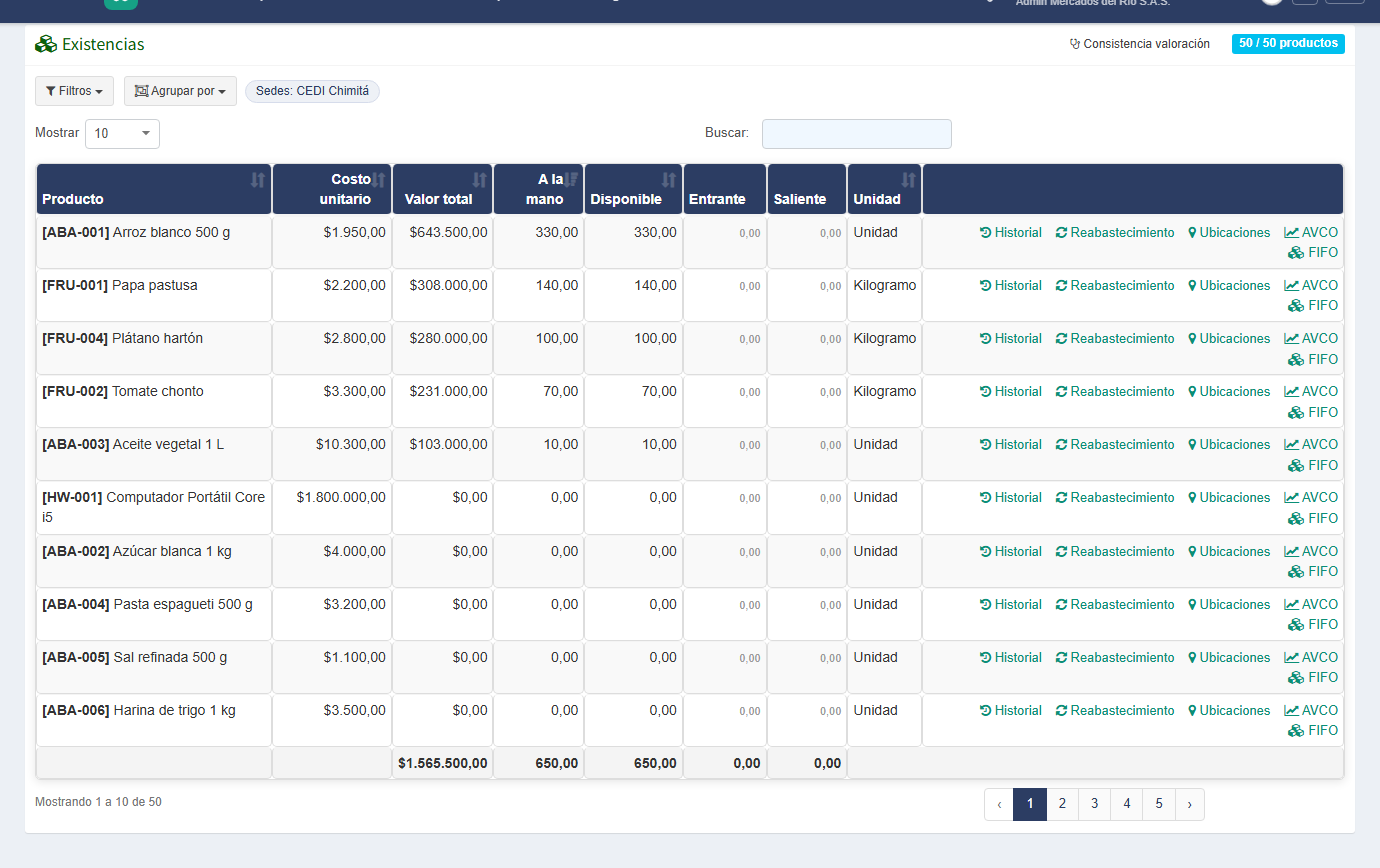The image size is (1380, 868).
Task: Click the 50 / 50 productos badge
Action: 1288,44
